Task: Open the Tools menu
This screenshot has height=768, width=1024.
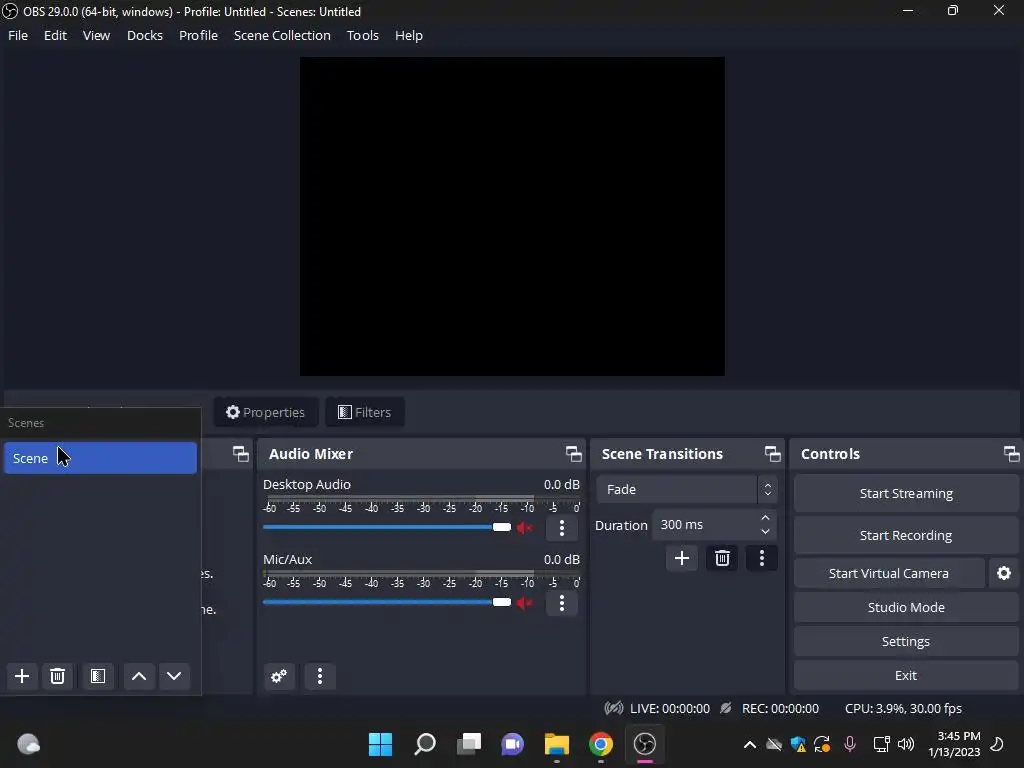Action: pyautogui.click(x=362, y=35)
